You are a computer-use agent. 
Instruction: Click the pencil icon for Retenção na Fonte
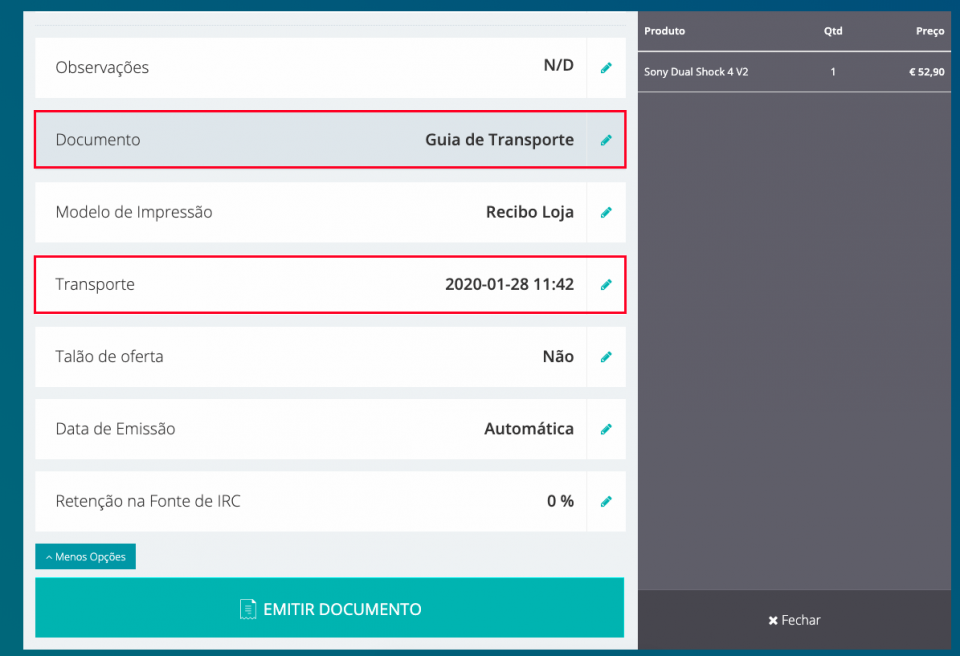coord(606,501)
